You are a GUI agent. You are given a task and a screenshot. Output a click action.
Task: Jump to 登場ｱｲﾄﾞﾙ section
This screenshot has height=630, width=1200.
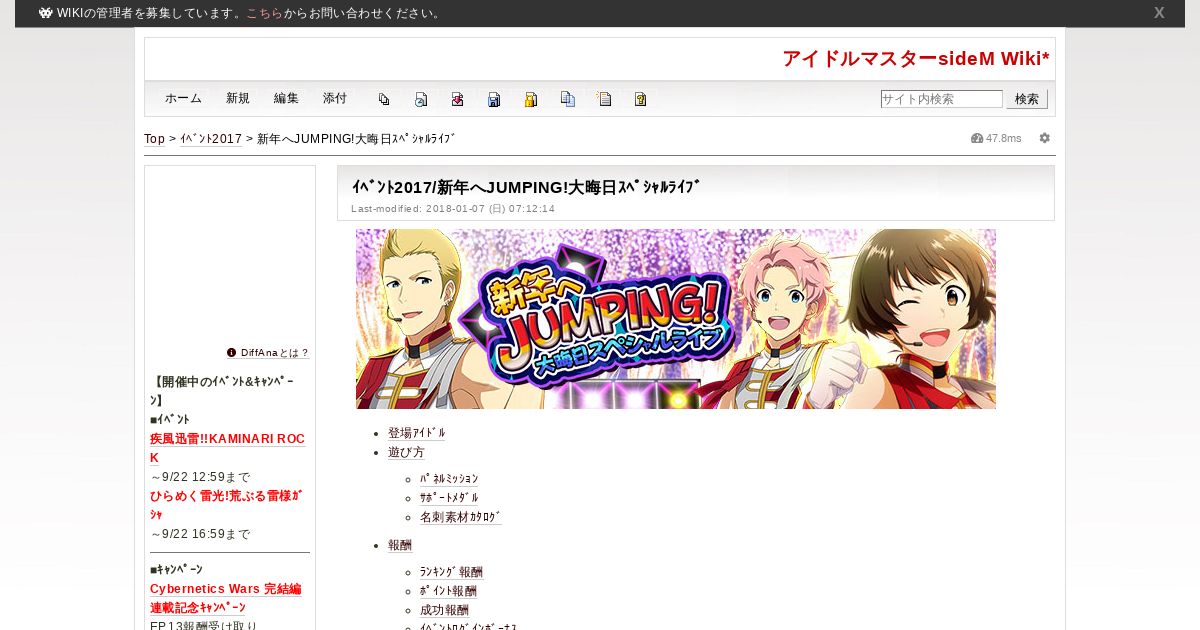417,433
